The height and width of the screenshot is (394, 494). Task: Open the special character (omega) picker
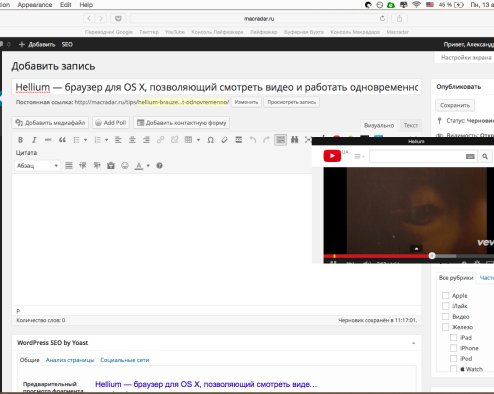(210, 140)
